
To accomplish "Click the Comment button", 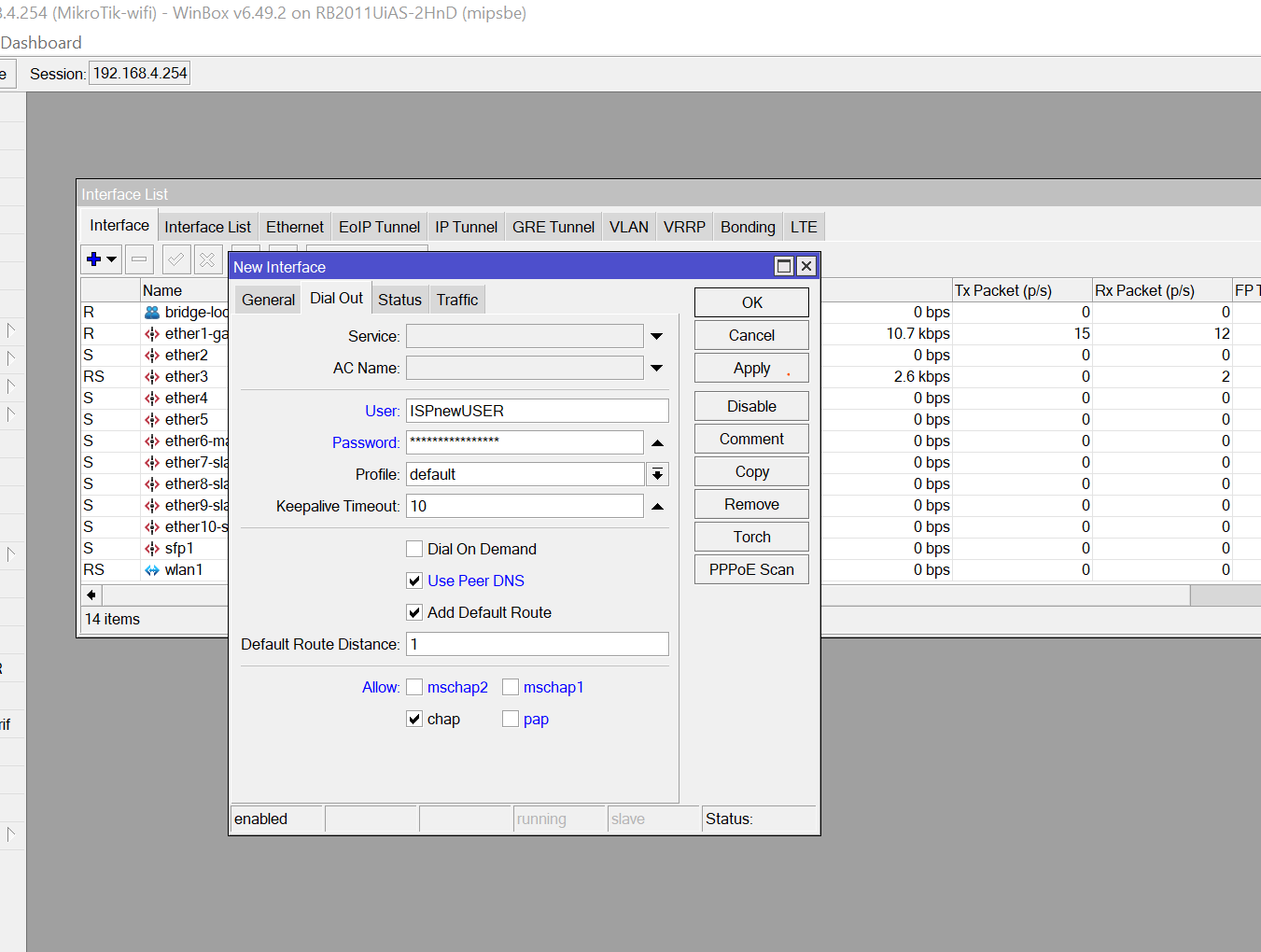I will coord(751,439).
